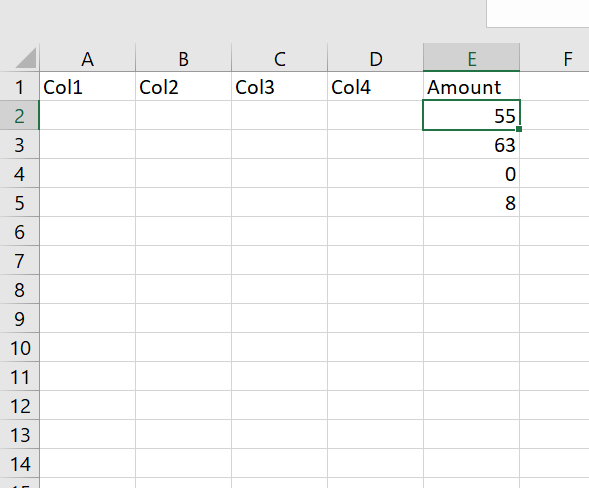Viewport: 589px width, 488px height.
Task: Select row 10 header
Action: point(20,347)
